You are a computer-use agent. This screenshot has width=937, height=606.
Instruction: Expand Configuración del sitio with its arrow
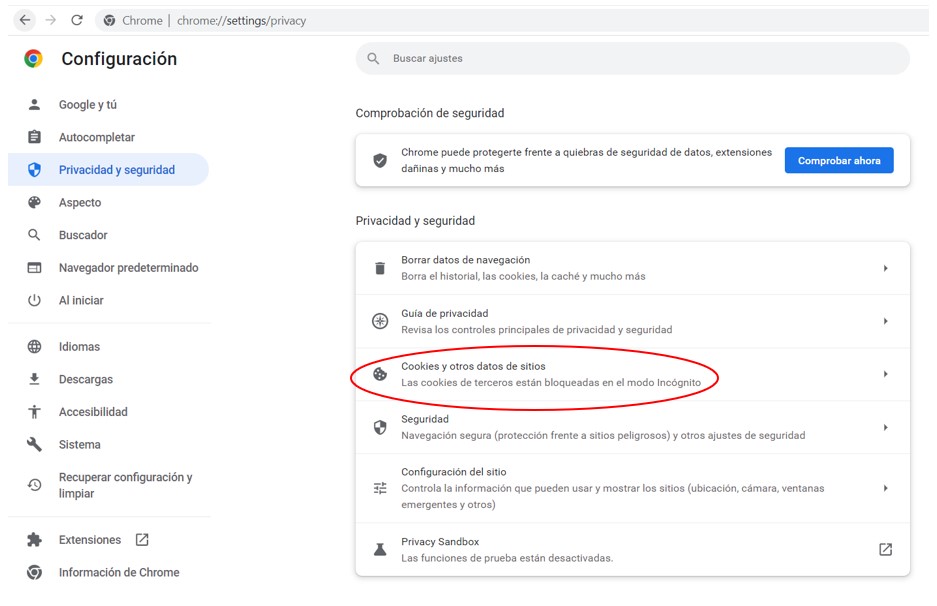coord(885,488)
